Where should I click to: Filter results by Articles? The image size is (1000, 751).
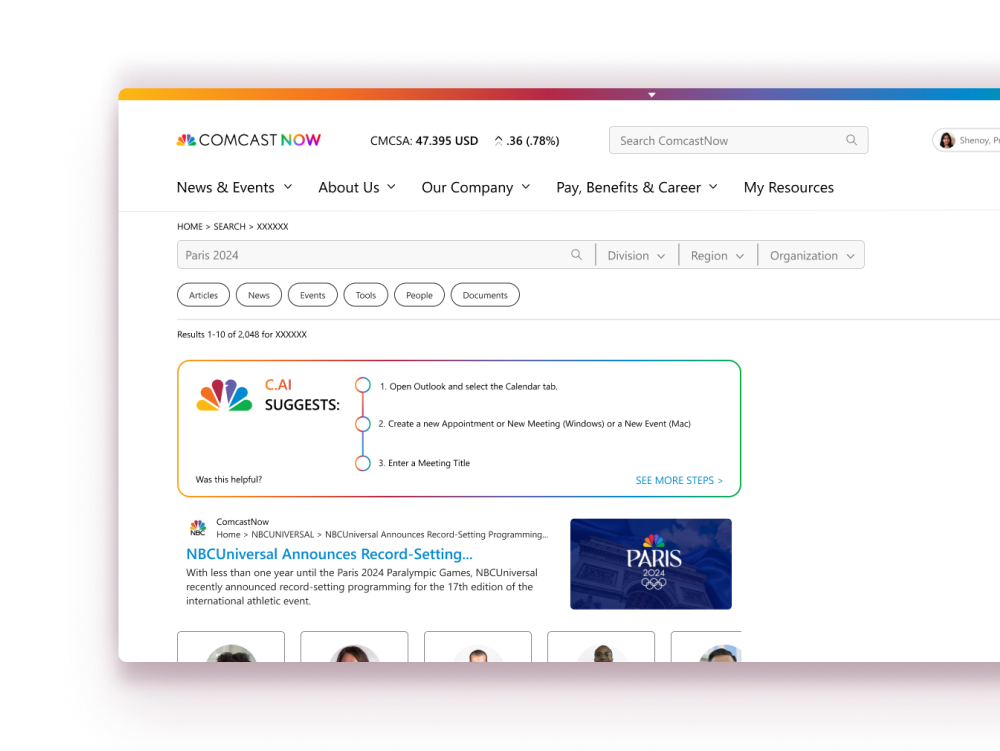pyautogui.click(x=203, y=295)
